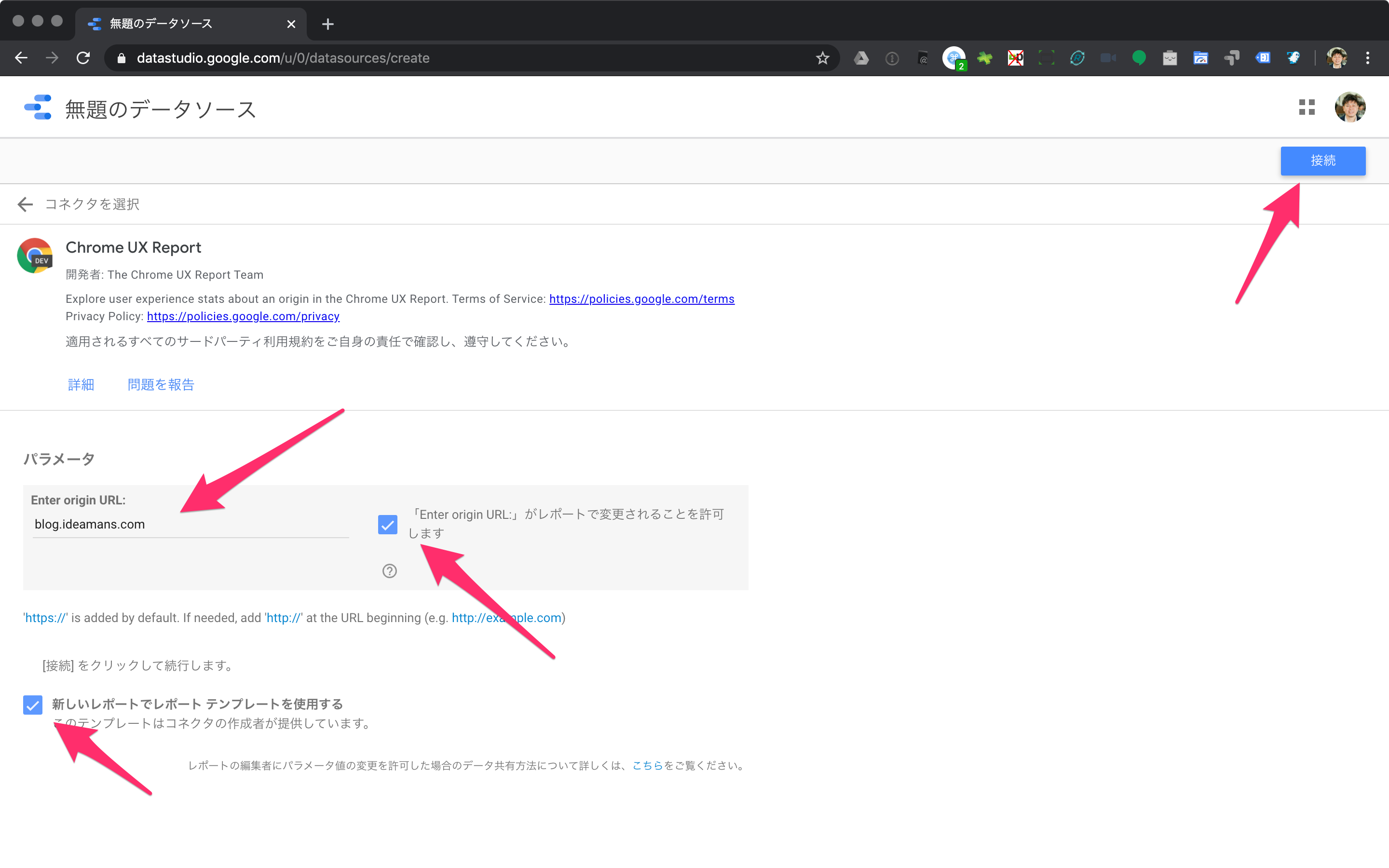Open the help question mark in parameters
The image size is (1389, 868).
point(390,571)
